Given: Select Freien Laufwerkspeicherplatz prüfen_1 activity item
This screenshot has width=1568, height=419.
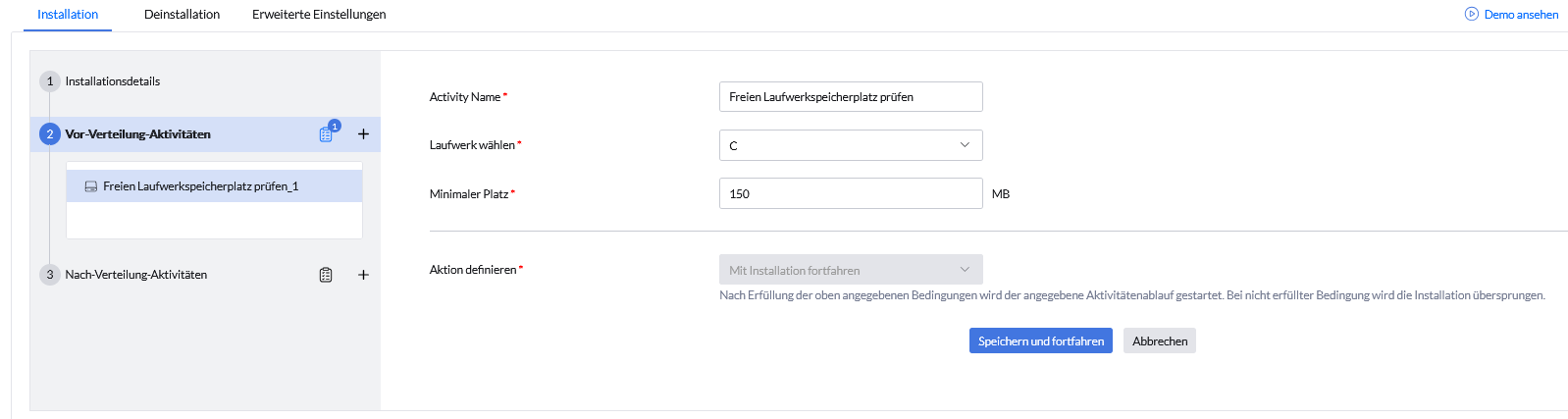Looking at the screenshot, I should (x=201, y=186).
